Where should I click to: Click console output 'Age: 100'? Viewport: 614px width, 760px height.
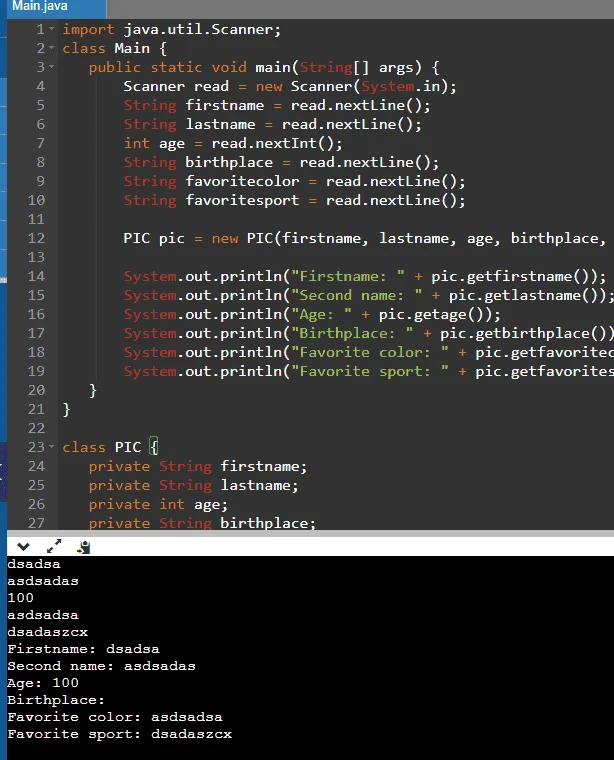[43, 683]
